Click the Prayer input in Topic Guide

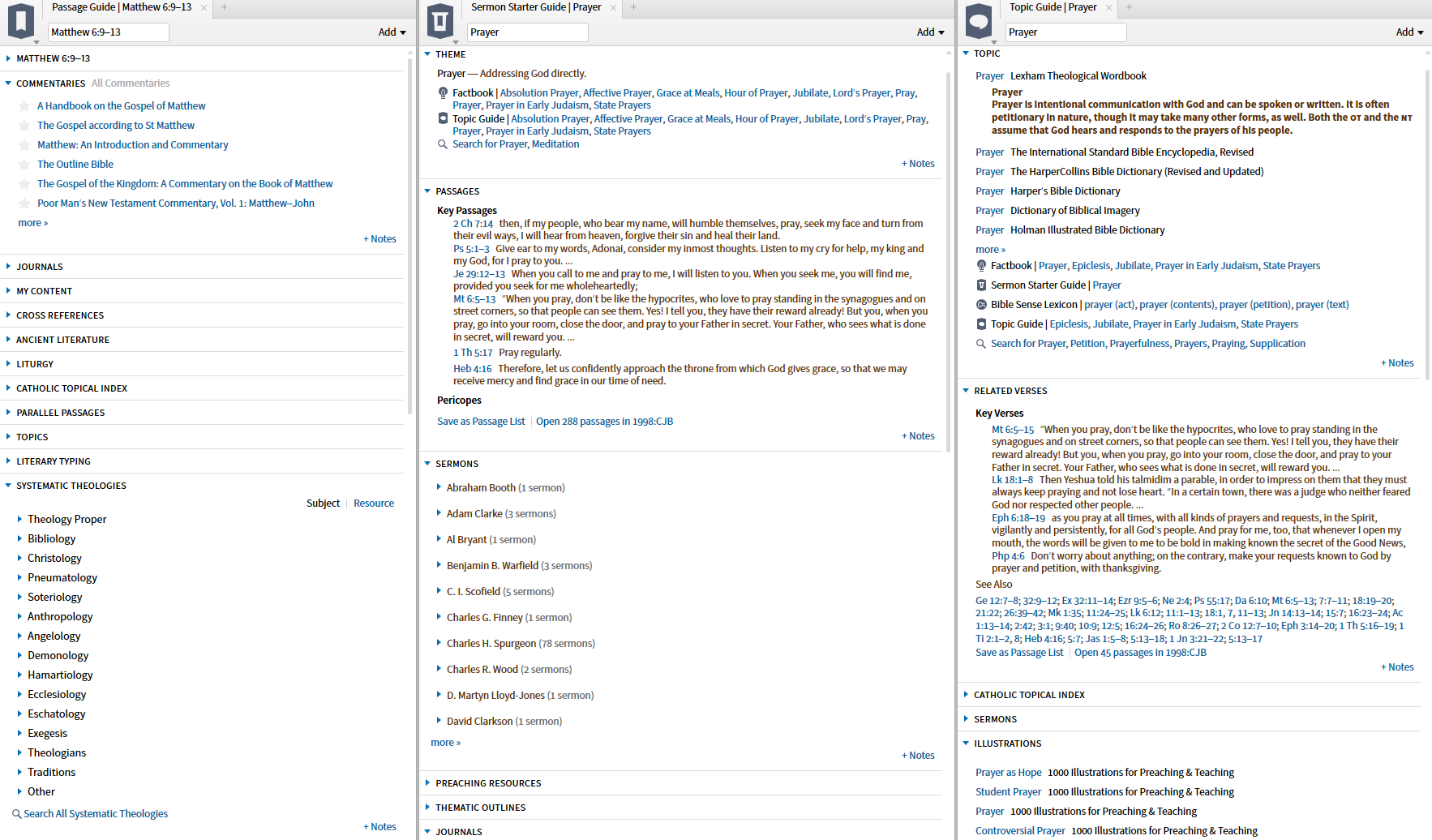[1066, 32]
